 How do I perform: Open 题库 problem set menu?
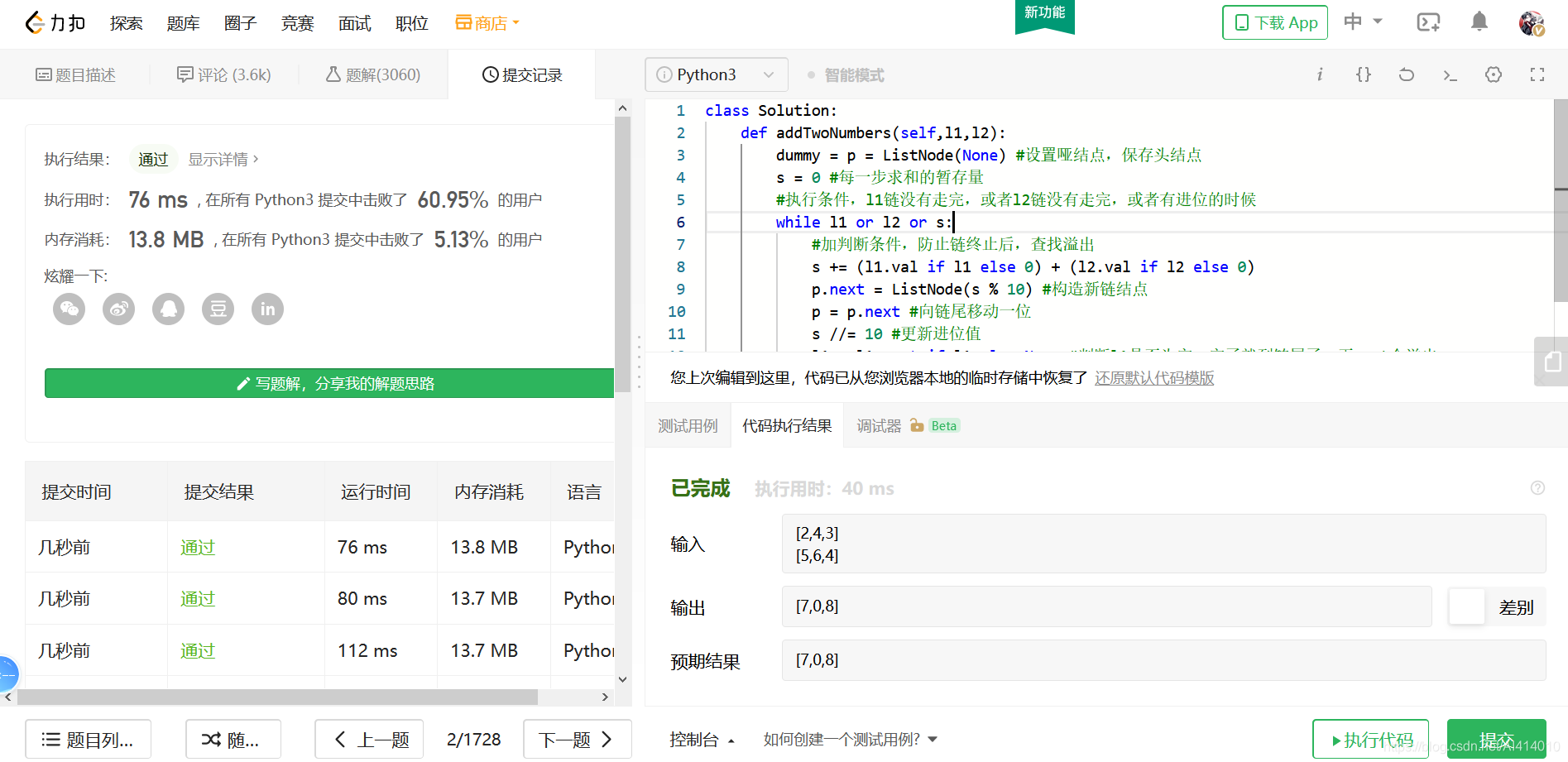pyautogui.click(x=183, y=23)
